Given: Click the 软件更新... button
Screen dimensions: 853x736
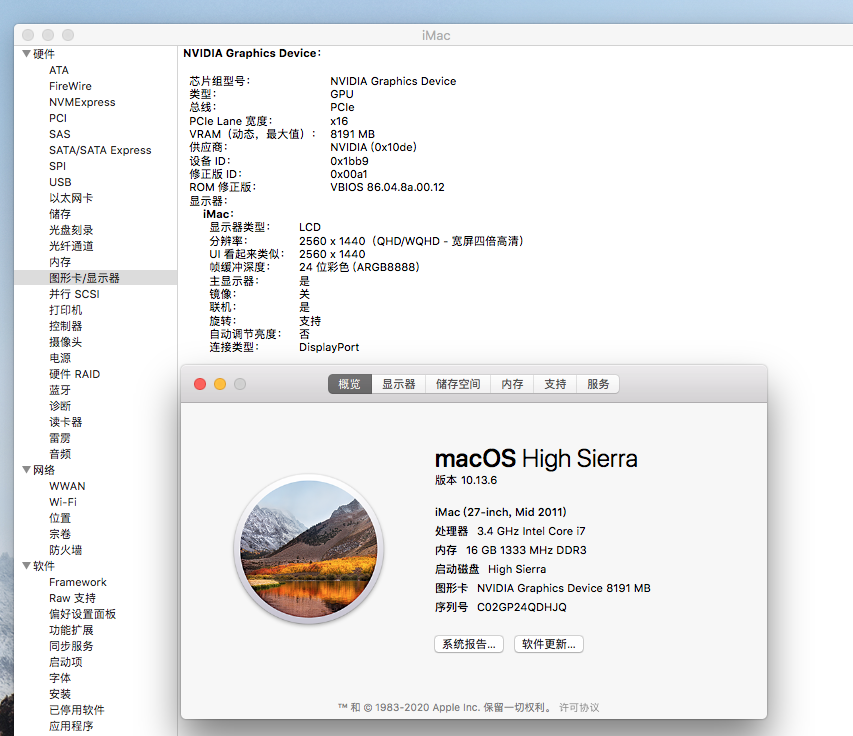Looking at the screenshot, I should tap(549, 644).
